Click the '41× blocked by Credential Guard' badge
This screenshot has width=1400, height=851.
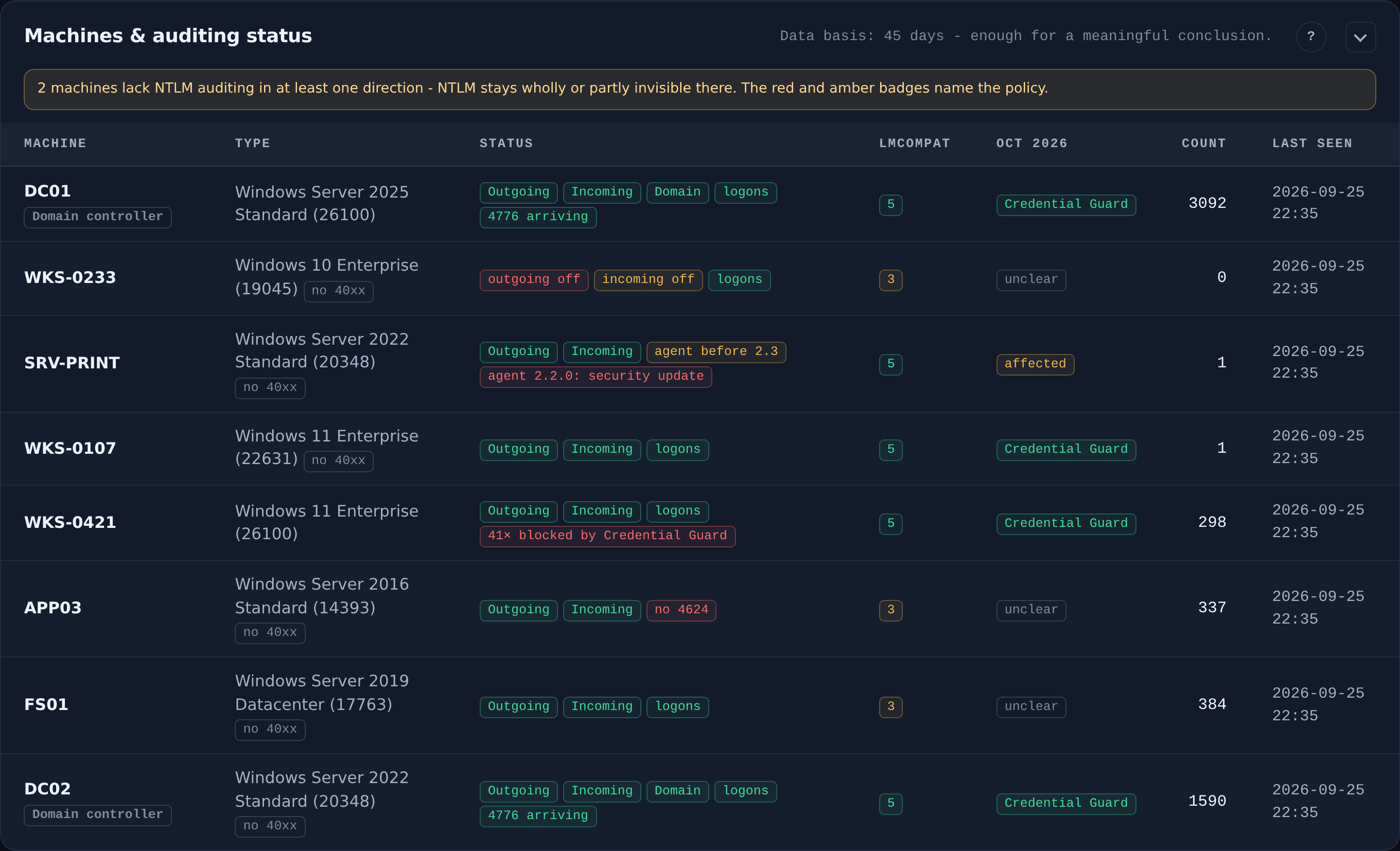[x=607, y=536]
